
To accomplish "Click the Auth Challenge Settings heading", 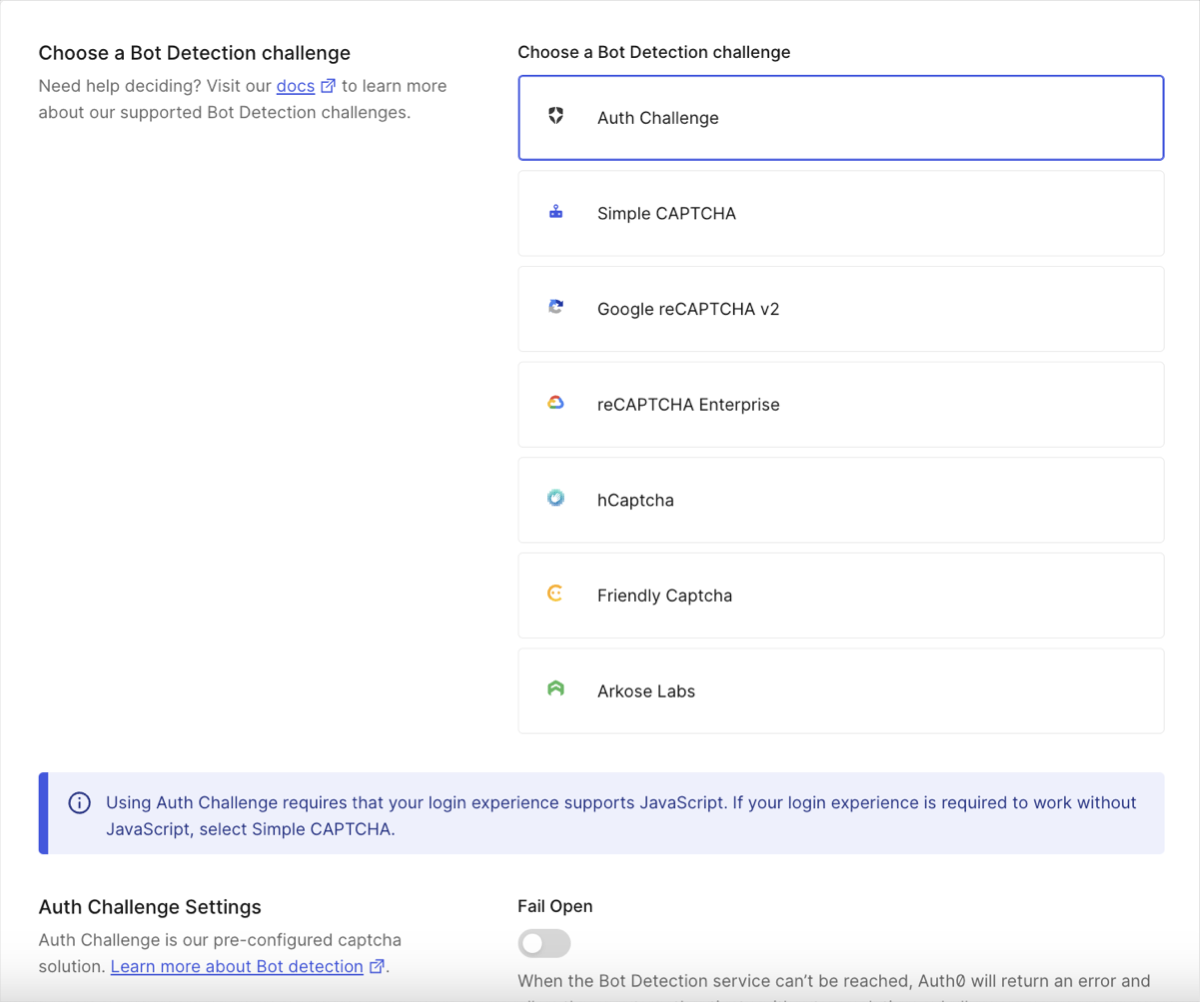I will click(x=150, y=907).
